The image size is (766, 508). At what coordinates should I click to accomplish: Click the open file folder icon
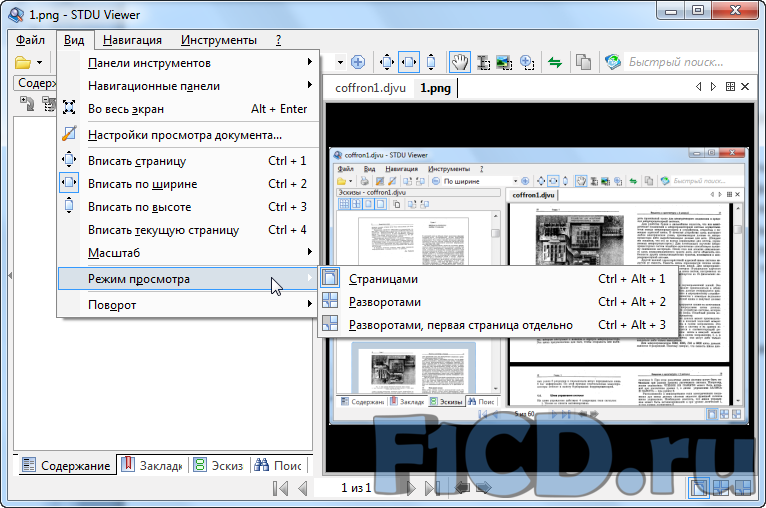pyautogui.click(x=22, y=63)
